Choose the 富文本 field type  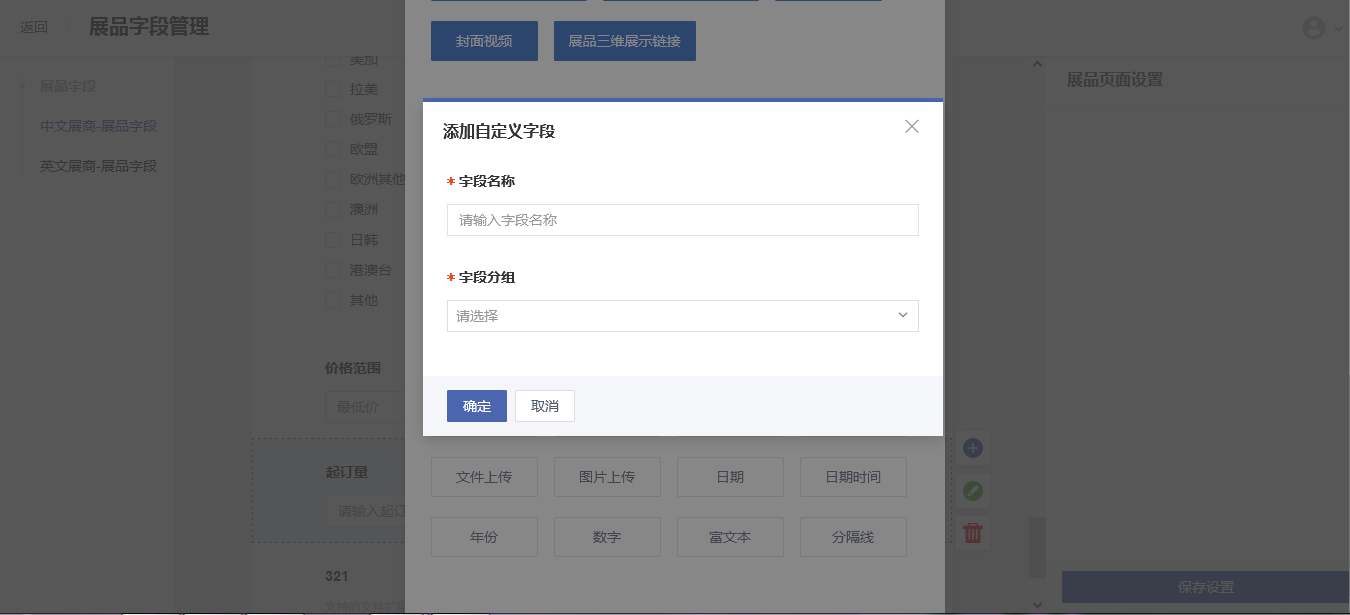coord(730,537)
